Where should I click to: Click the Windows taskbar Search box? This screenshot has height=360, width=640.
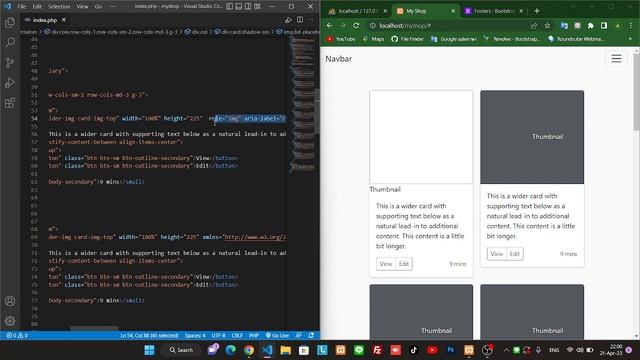pos(181,350)
